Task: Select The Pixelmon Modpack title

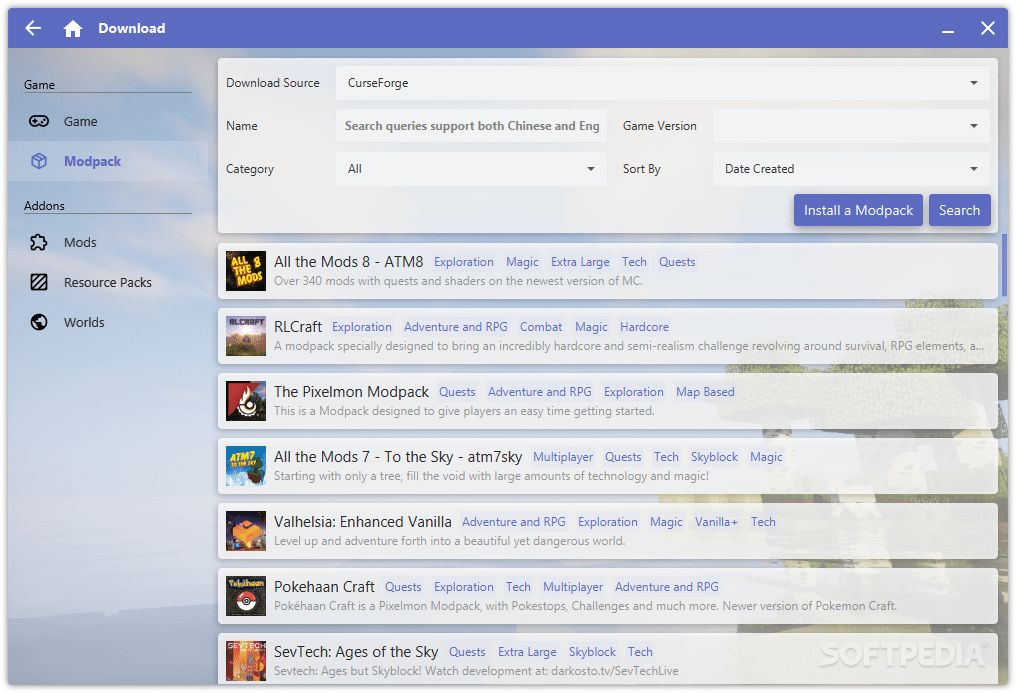Action: tap(351, 391)
